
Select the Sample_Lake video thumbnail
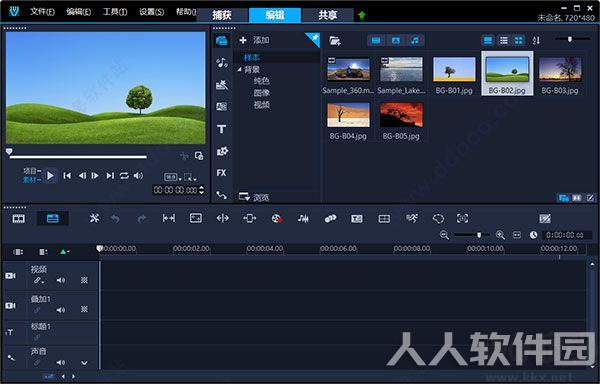click(x=401, y=69)
